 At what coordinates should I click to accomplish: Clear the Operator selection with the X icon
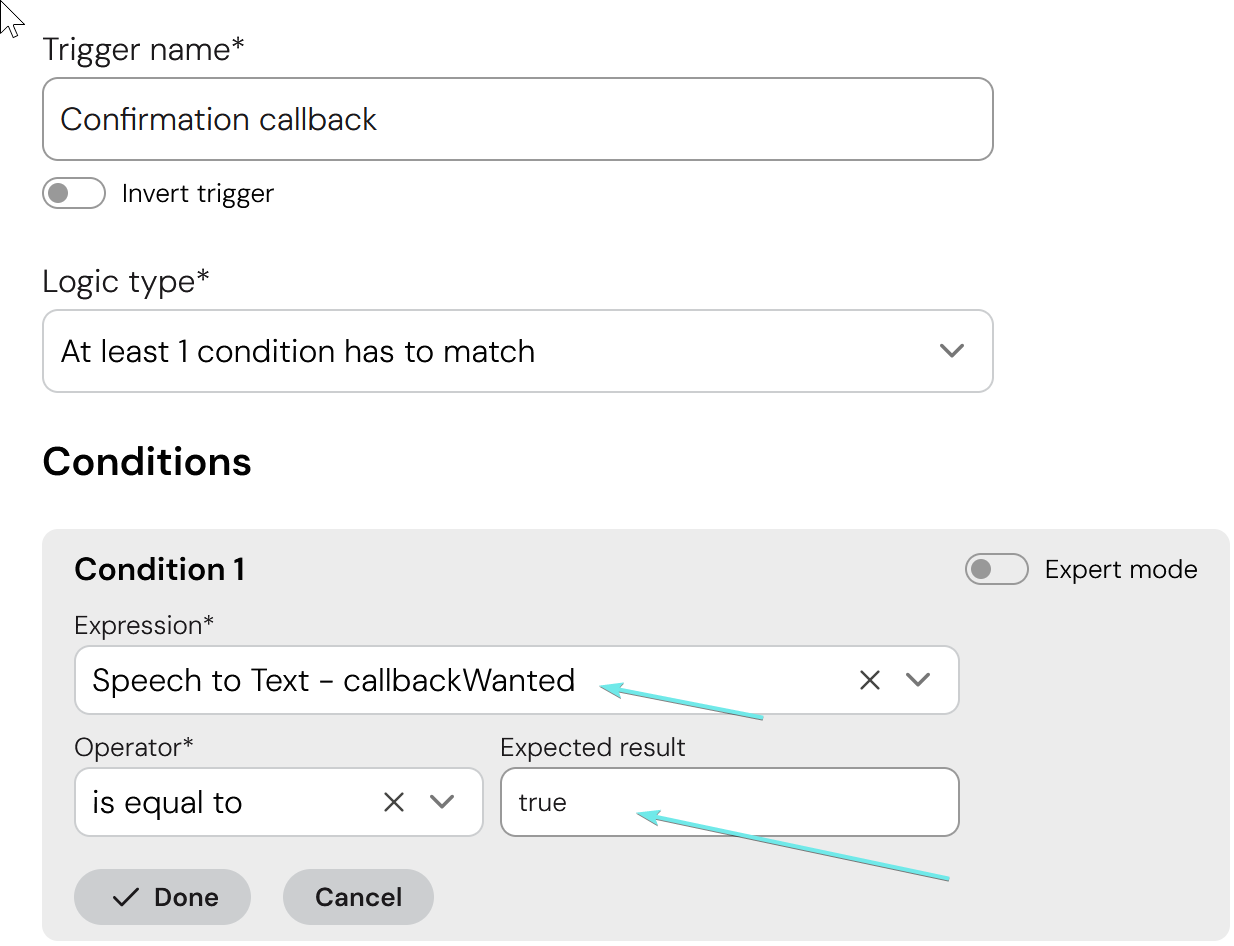pyautogui.click(x=394, y=802)
